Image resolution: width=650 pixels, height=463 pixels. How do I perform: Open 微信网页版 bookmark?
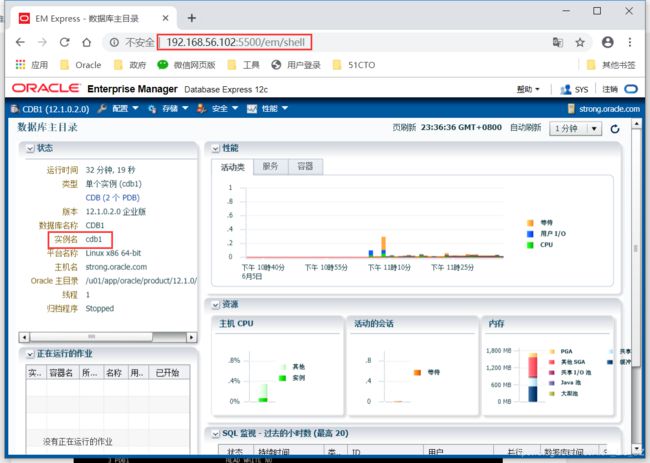point(187,65)
